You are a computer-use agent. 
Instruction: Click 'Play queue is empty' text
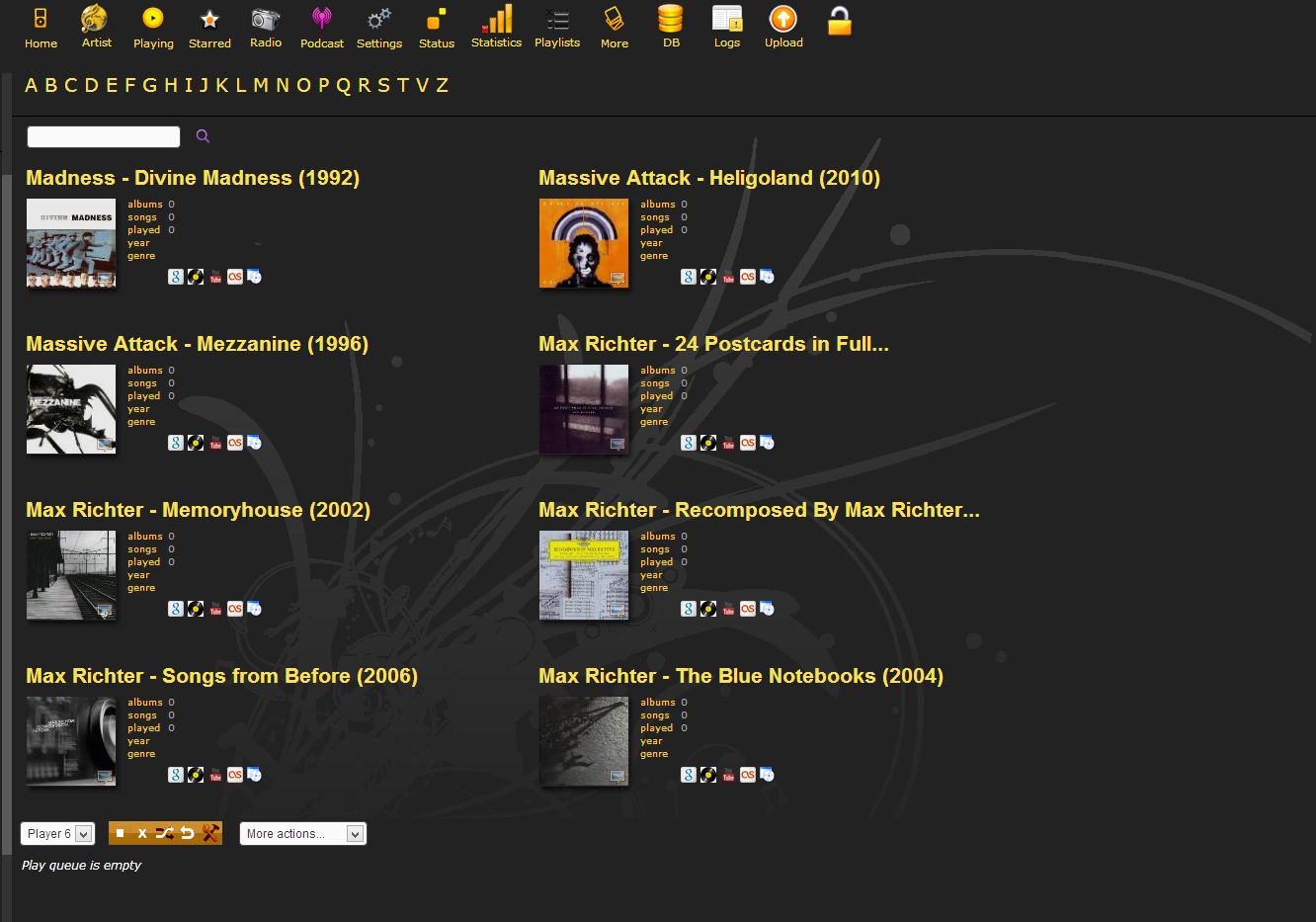(82, 865)
